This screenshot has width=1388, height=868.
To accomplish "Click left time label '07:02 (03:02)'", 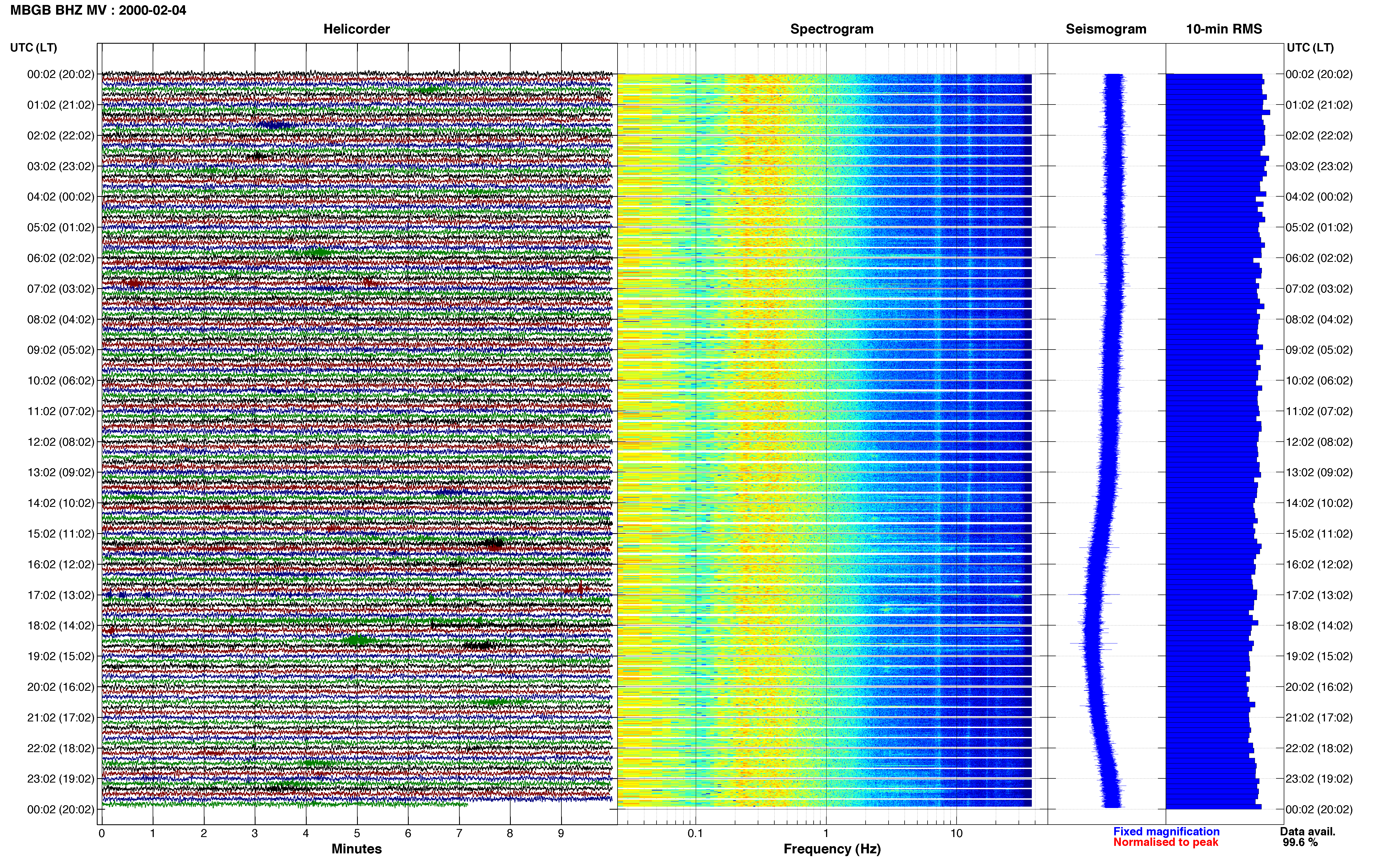I will 61,289.
